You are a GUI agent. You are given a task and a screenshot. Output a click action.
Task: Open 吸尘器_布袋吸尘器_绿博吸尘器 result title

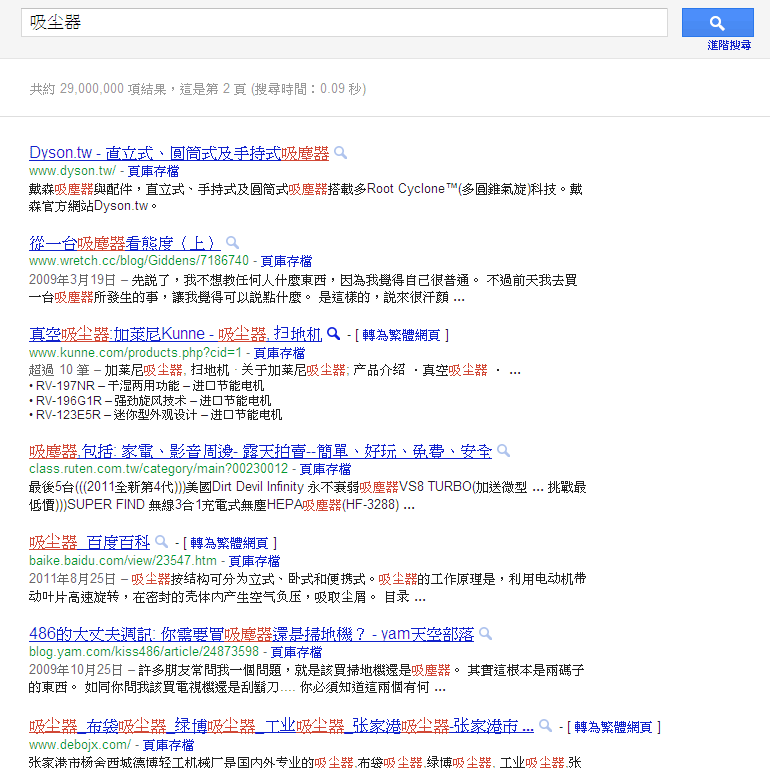[281, 726]
